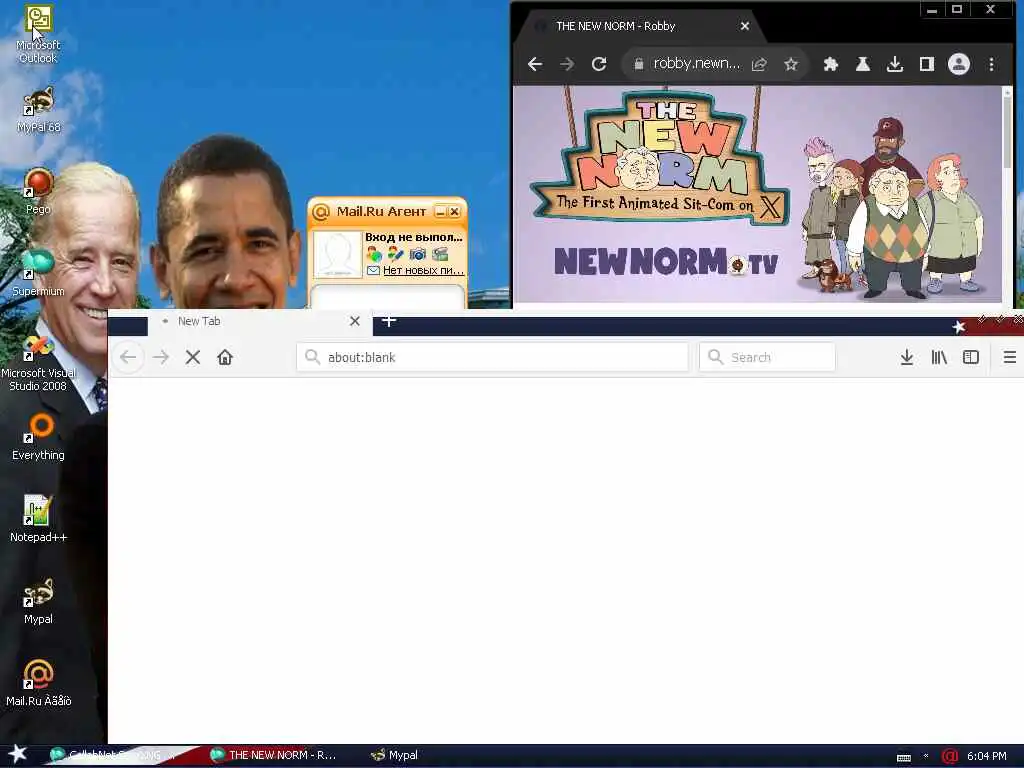This screenshot has width=1024, height=768.
Task: Minimize the Mail.Ru Agent window
Action: click(440, 212)
